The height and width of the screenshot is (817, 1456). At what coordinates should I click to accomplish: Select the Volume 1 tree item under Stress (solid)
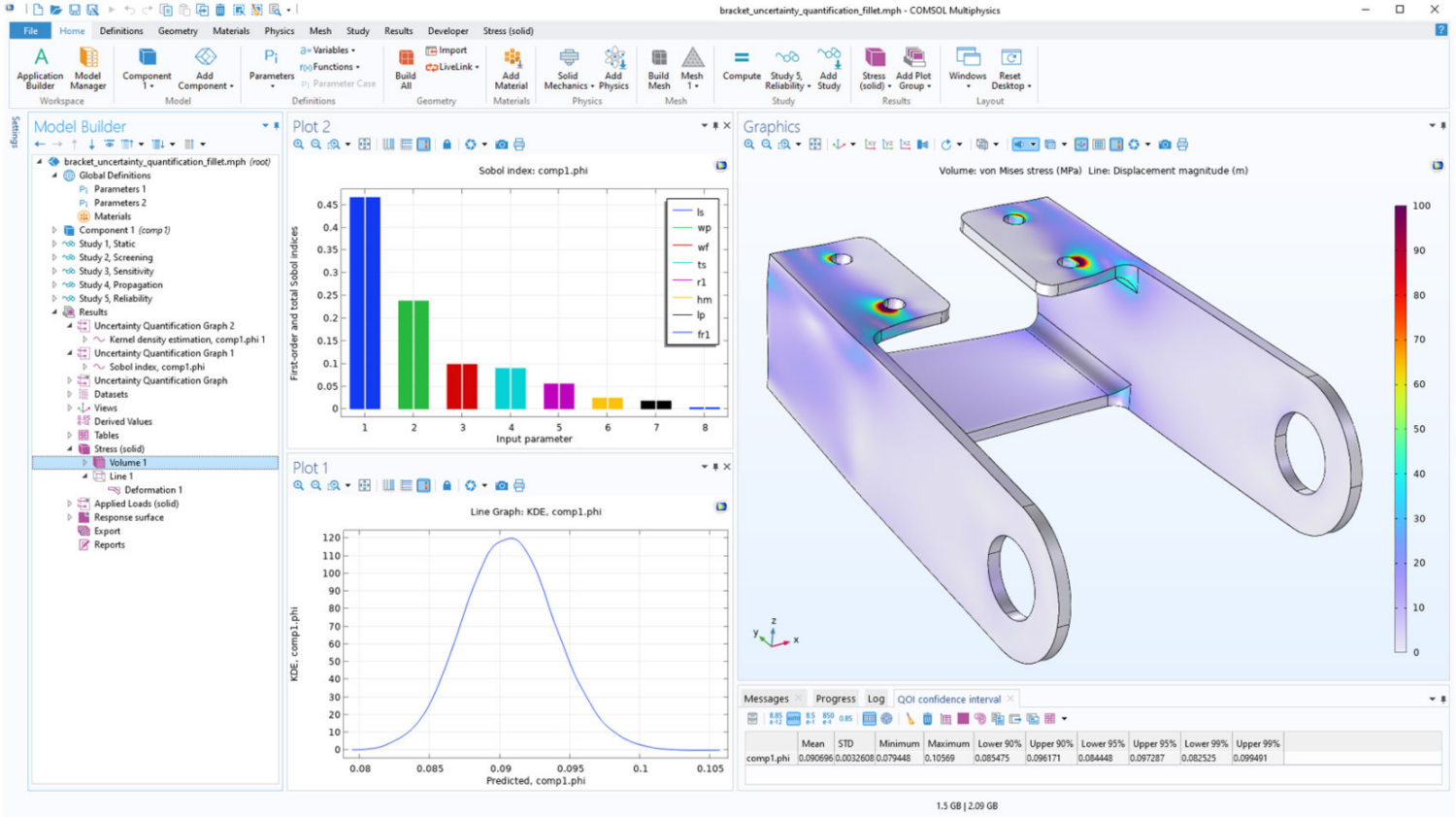[x=126, y=463]
